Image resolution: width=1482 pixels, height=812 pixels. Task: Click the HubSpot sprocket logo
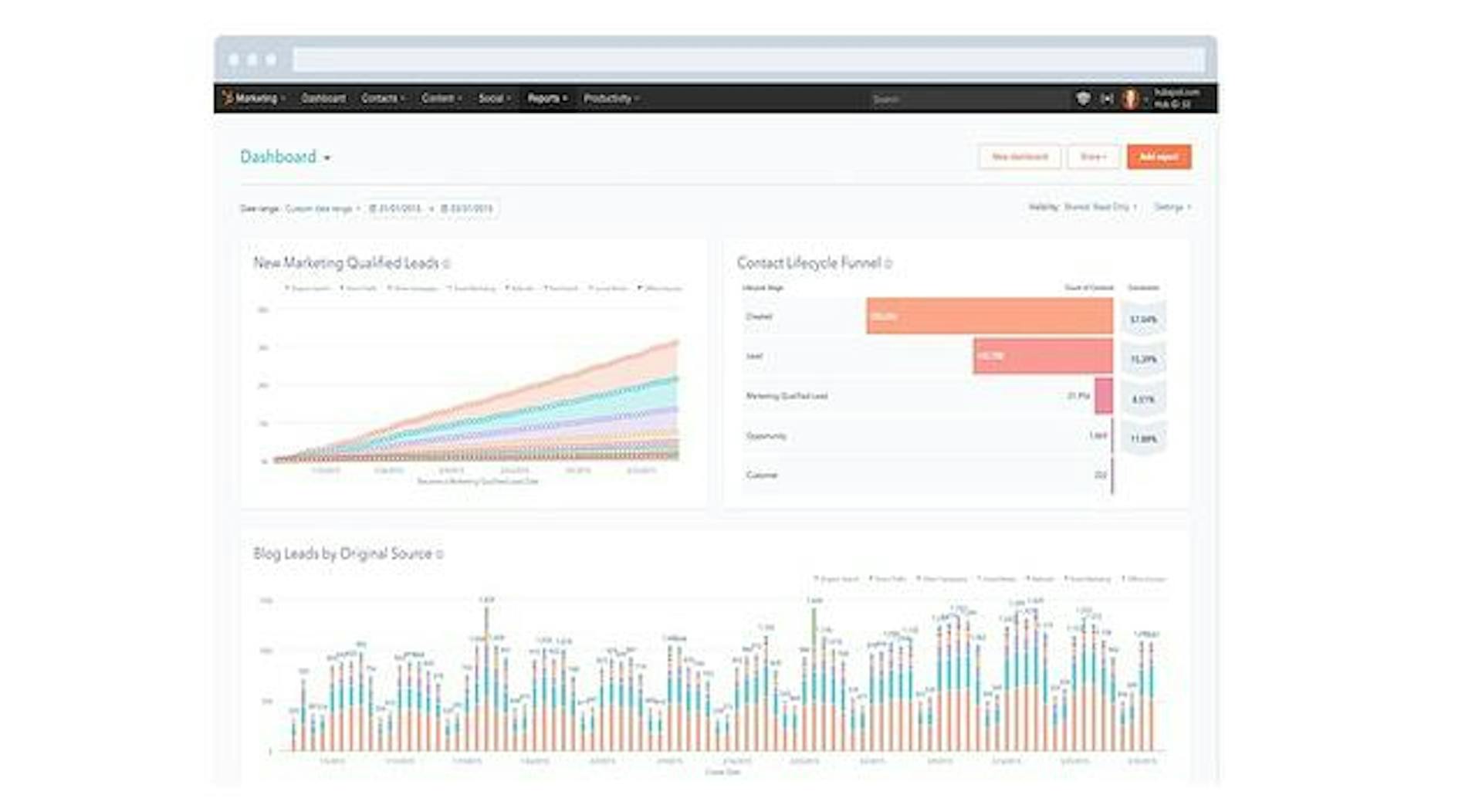point(227,97)
